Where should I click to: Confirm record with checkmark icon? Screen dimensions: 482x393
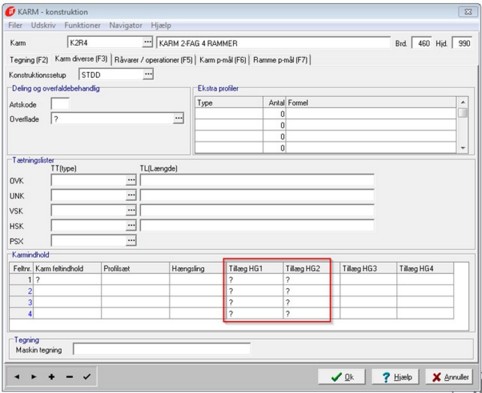[87, 377]
